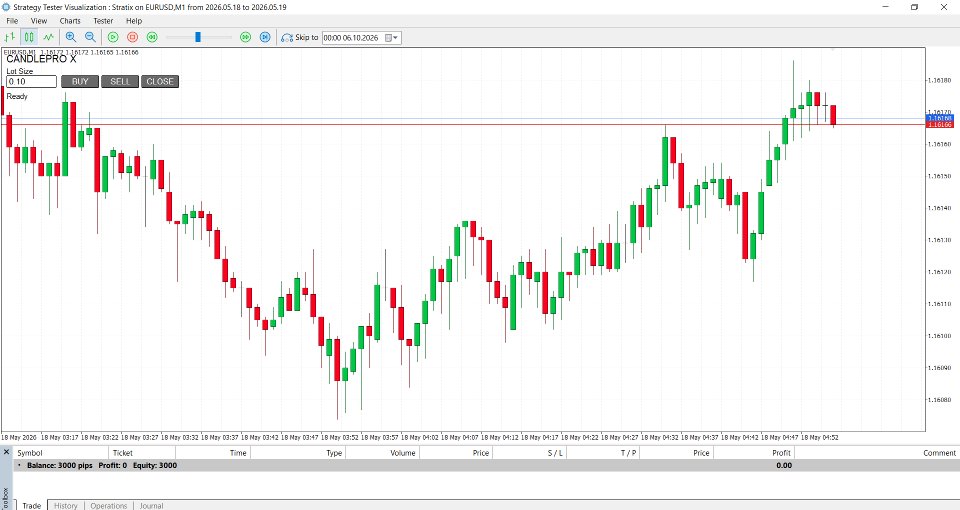Click the blue 1.16168 price label

(940, 118)
